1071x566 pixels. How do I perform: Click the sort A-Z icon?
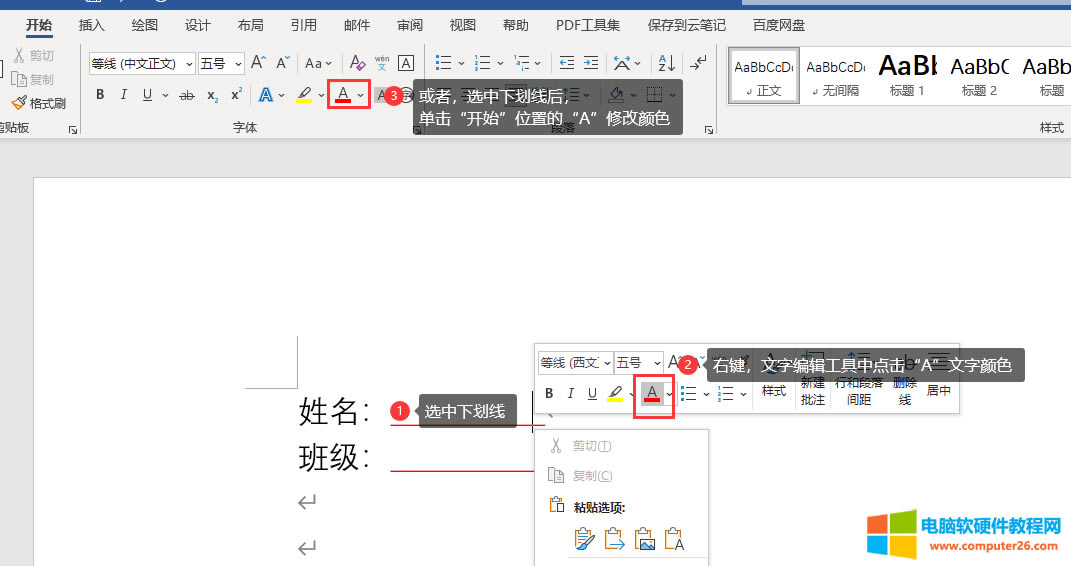[x=667, y=63]
